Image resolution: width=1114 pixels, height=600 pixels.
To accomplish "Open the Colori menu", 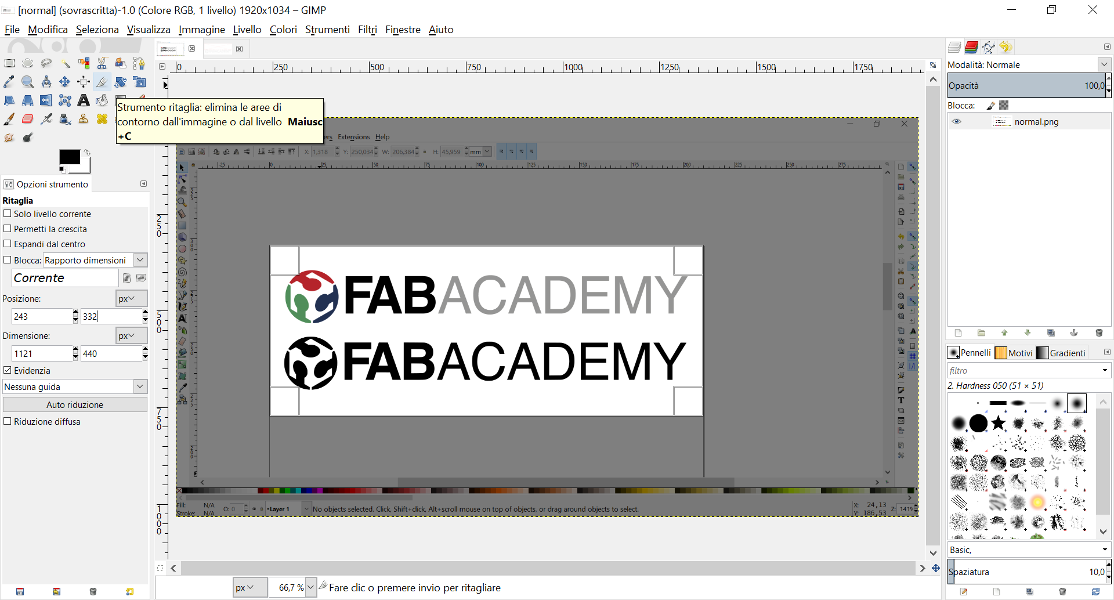I will point(283,29).
